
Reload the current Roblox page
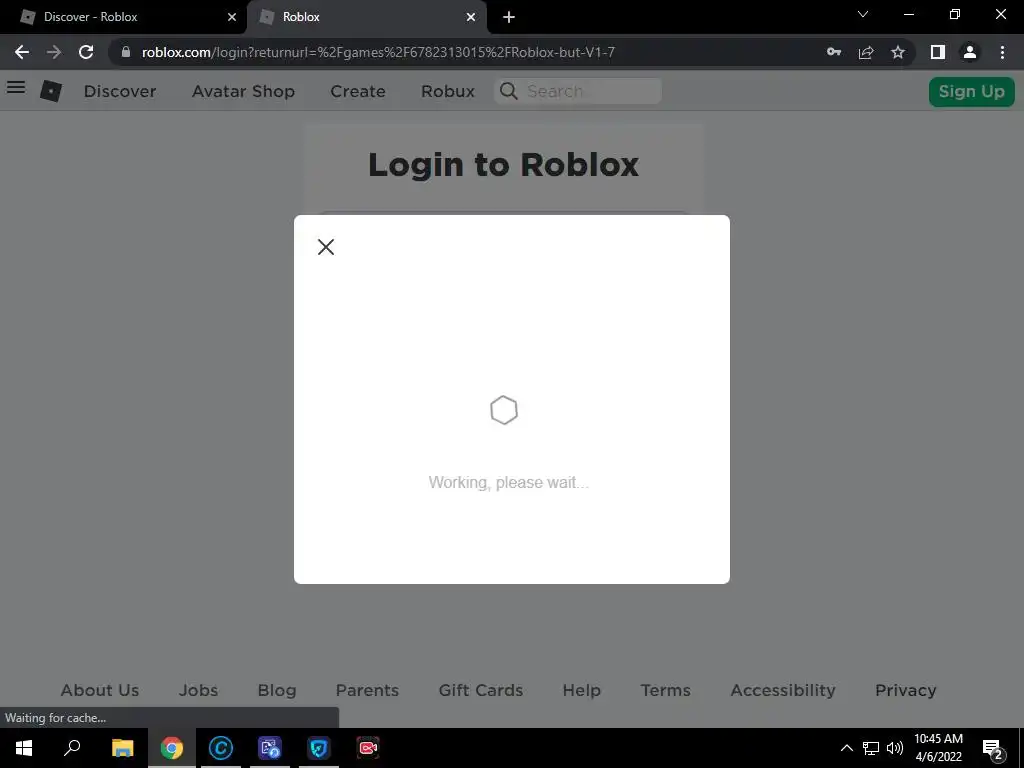coord(86,52)
